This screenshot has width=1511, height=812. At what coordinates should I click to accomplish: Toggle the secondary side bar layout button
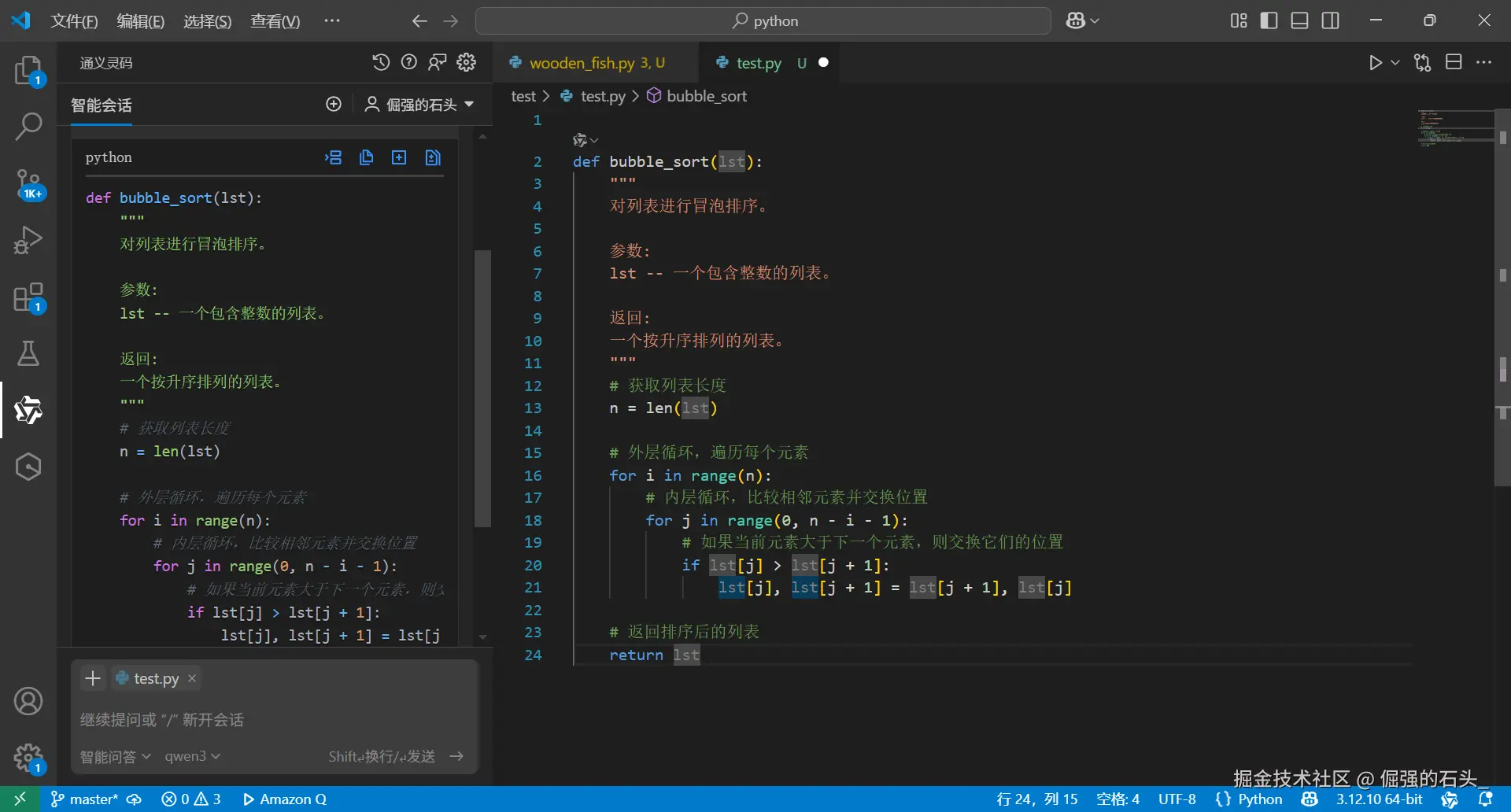[x=1330, y=20]
